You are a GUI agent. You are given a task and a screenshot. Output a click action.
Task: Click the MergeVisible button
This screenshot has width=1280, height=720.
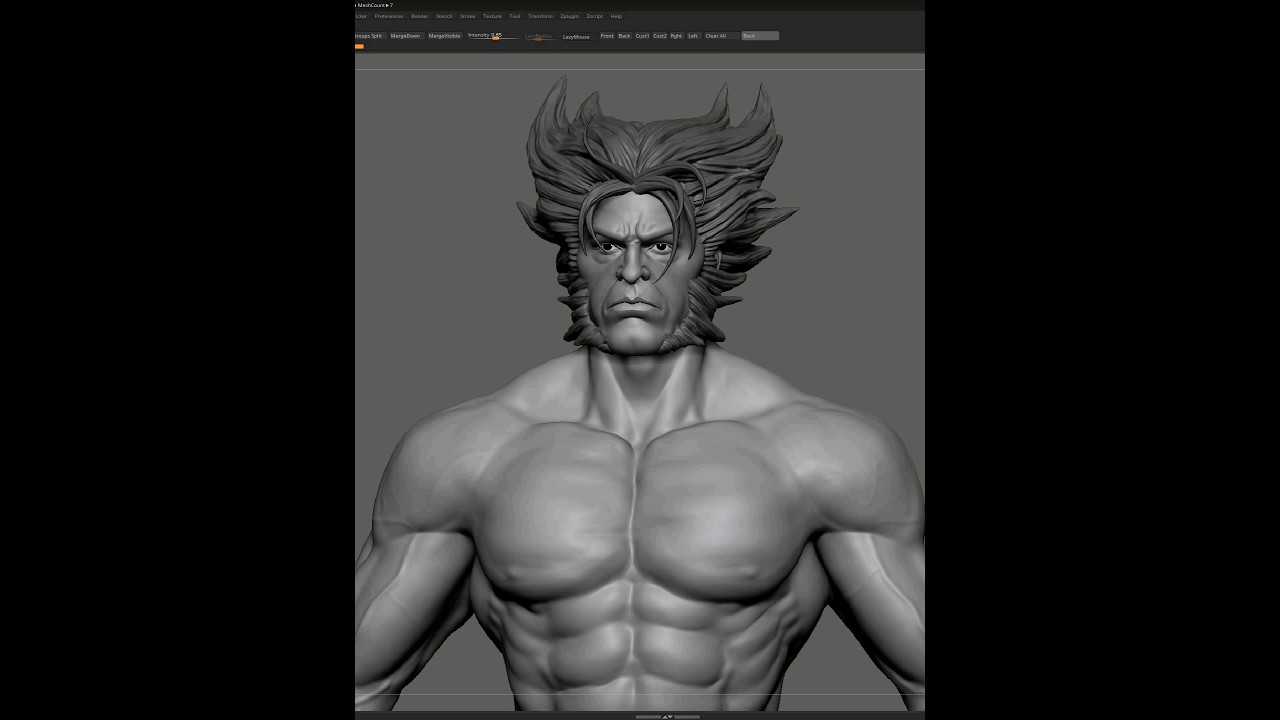444,36
